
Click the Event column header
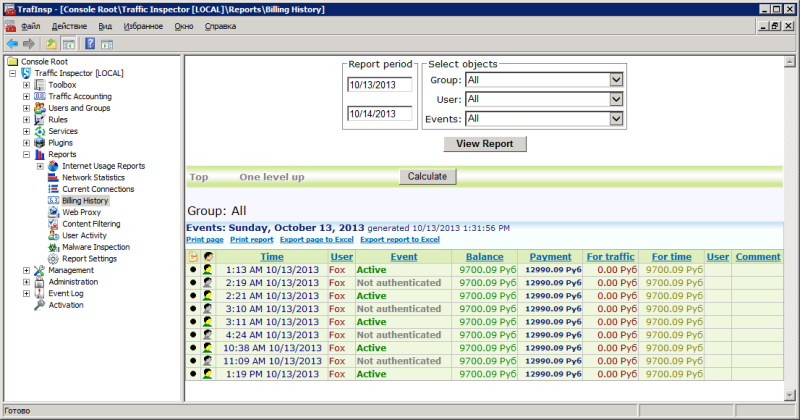404,257
